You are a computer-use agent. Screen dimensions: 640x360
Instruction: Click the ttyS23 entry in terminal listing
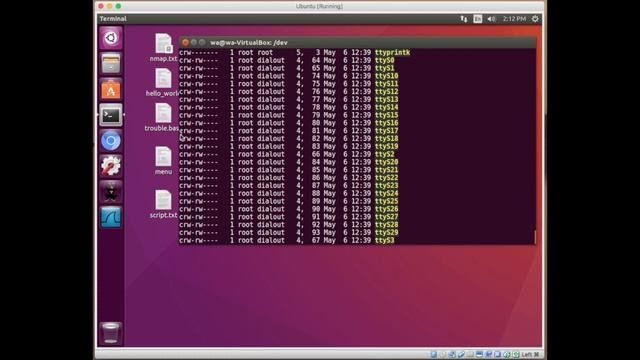coord(387,186)
